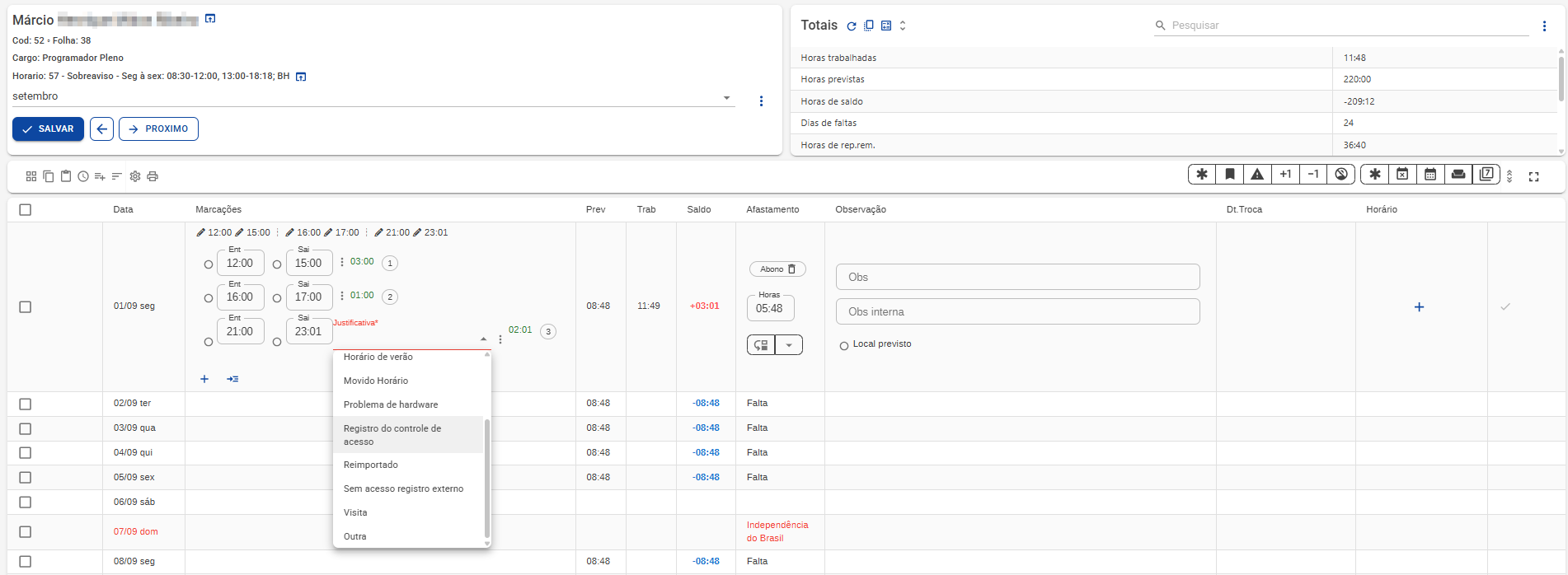Select 'Movido Horário' justification

point(408,381)
